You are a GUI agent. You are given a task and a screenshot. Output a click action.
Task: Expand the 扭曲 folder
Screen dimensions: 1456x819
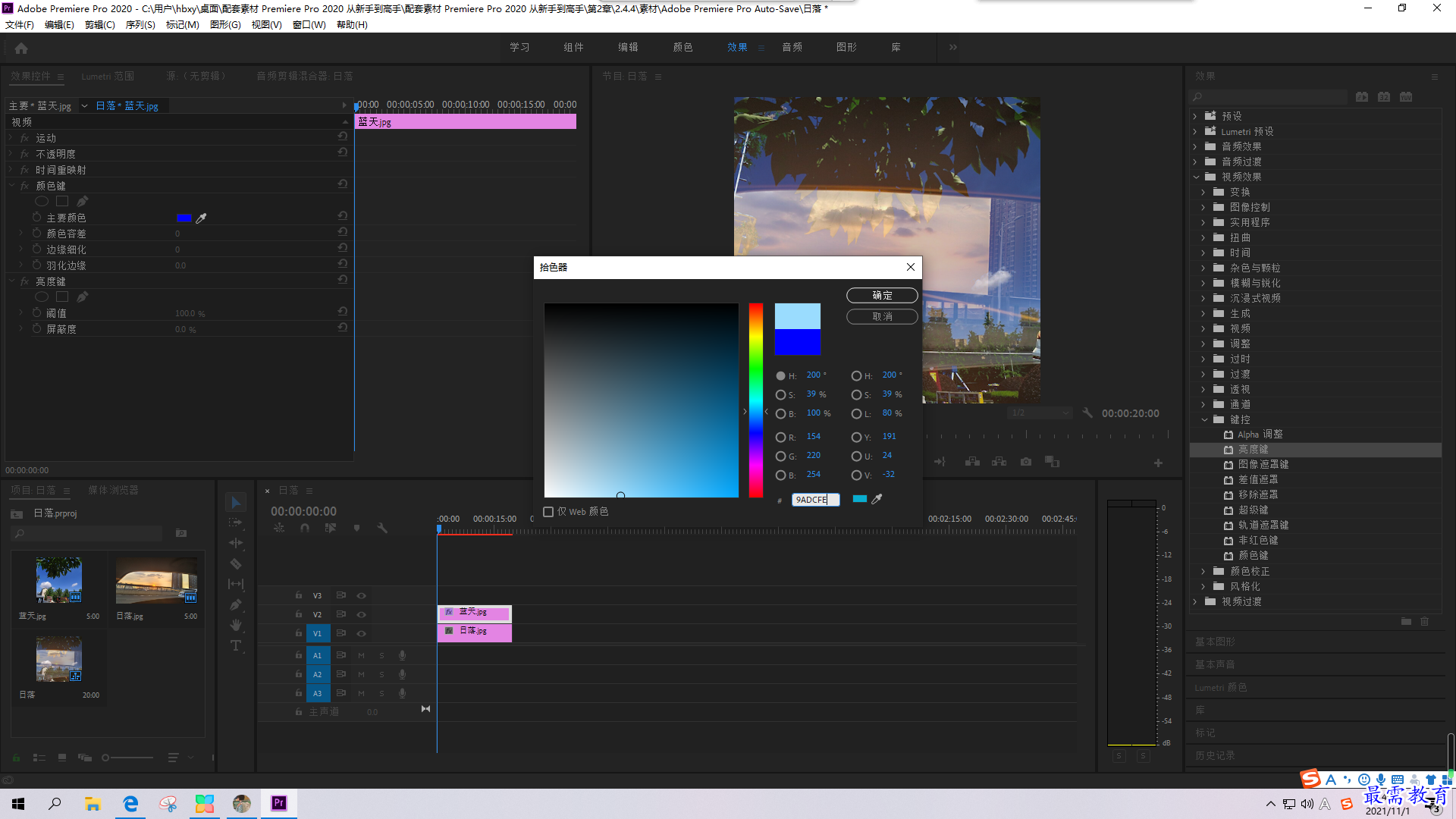(x=1203, y=237)
